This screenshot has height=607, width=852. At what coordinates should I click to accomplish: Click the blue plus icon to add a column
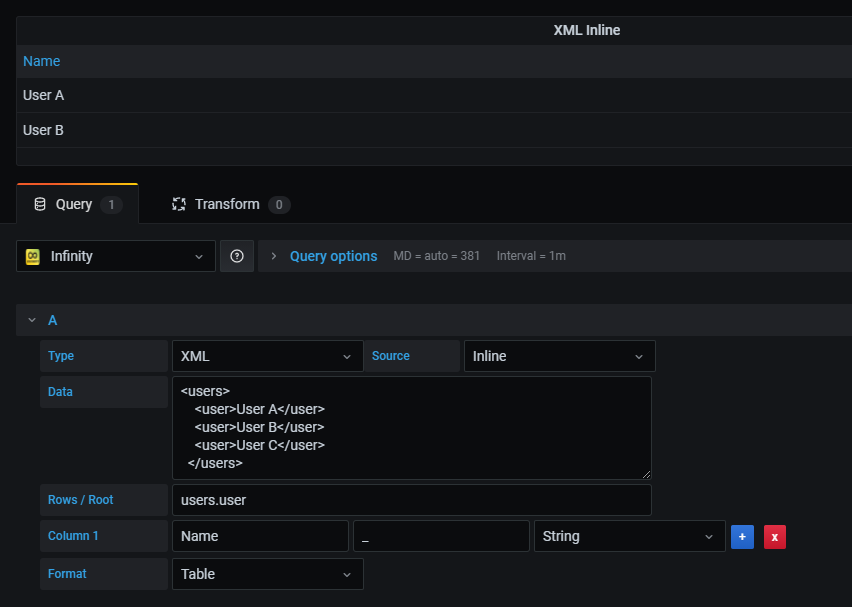pos(742,536)
